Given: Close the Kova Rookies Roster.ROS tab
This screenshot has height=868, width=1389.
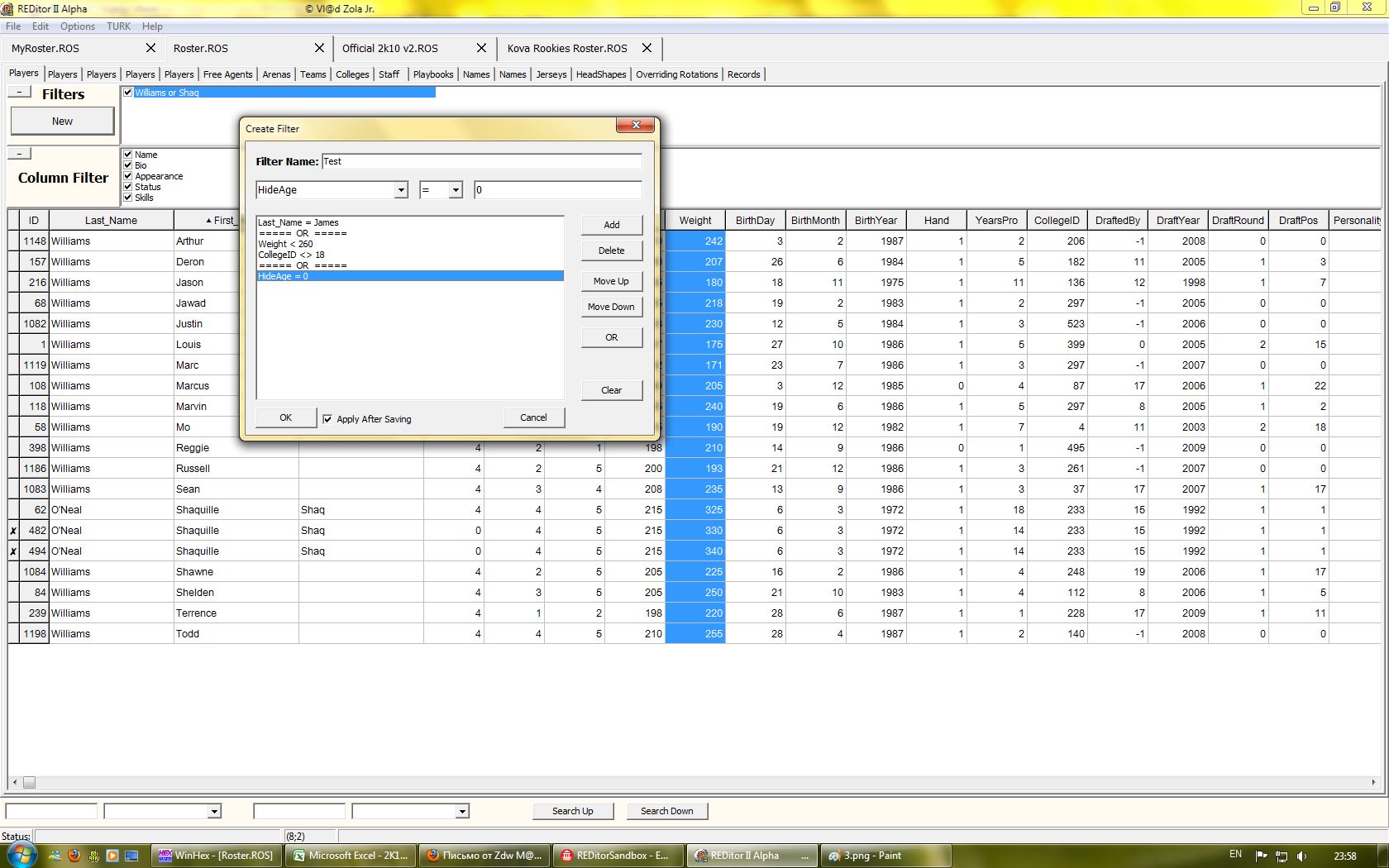Looking at the screenshot, I should 647,48.
